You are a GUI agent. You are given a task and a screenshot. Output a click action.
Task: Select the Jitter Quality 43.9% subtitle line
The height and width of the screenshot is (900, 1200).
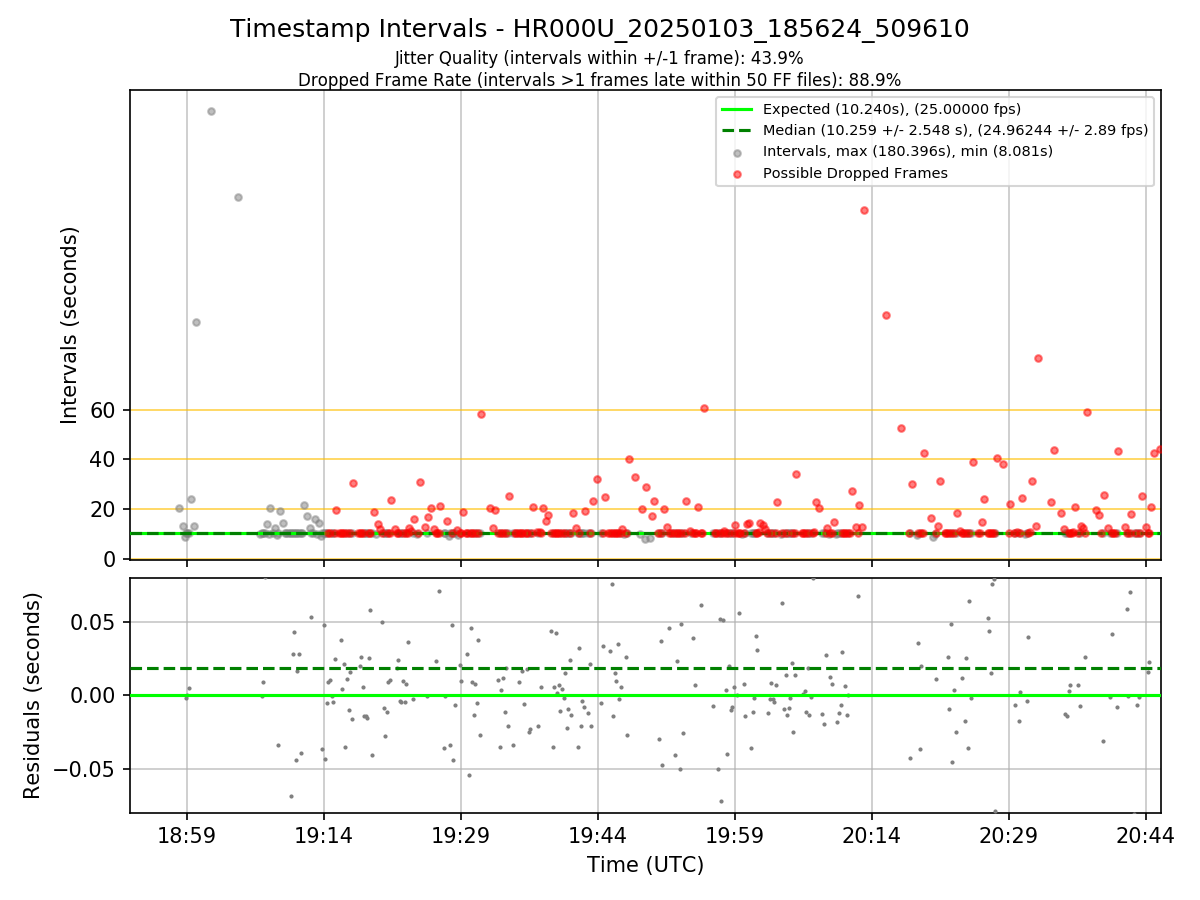tap(599, 58)
